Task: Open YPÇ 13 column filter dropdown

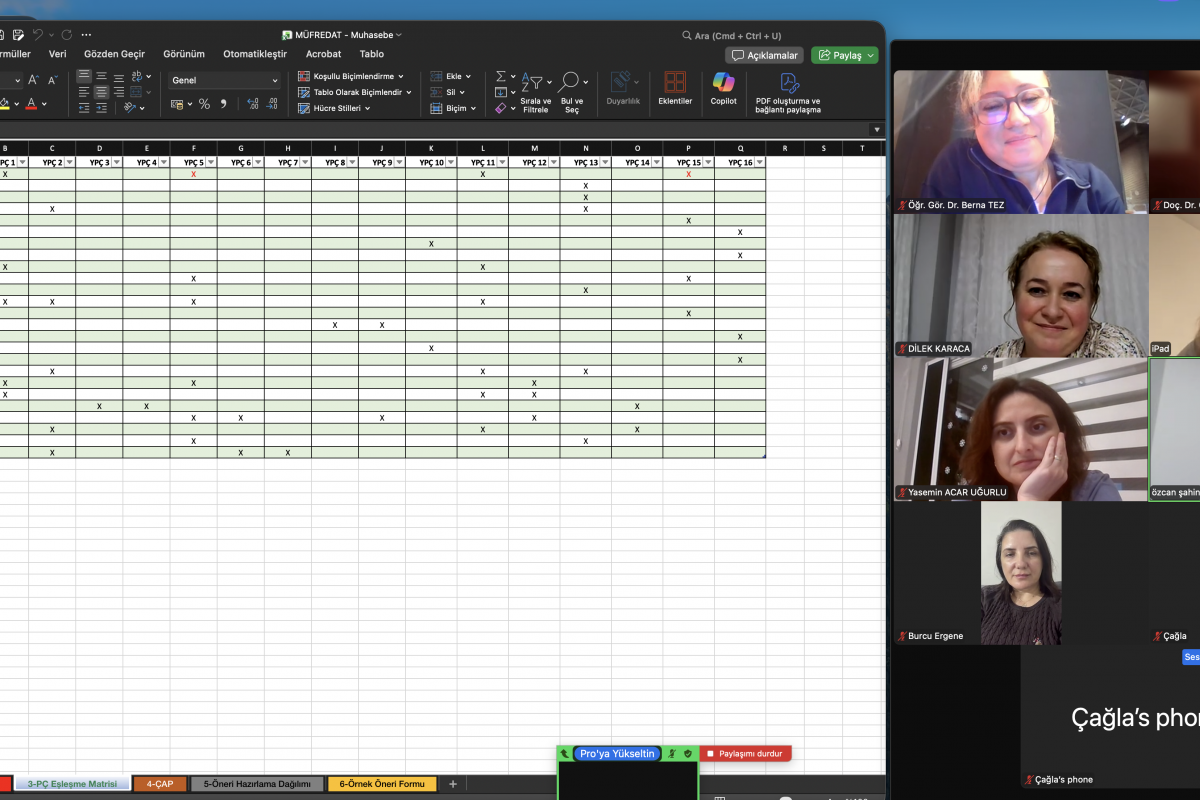Action: coord(605,162)
